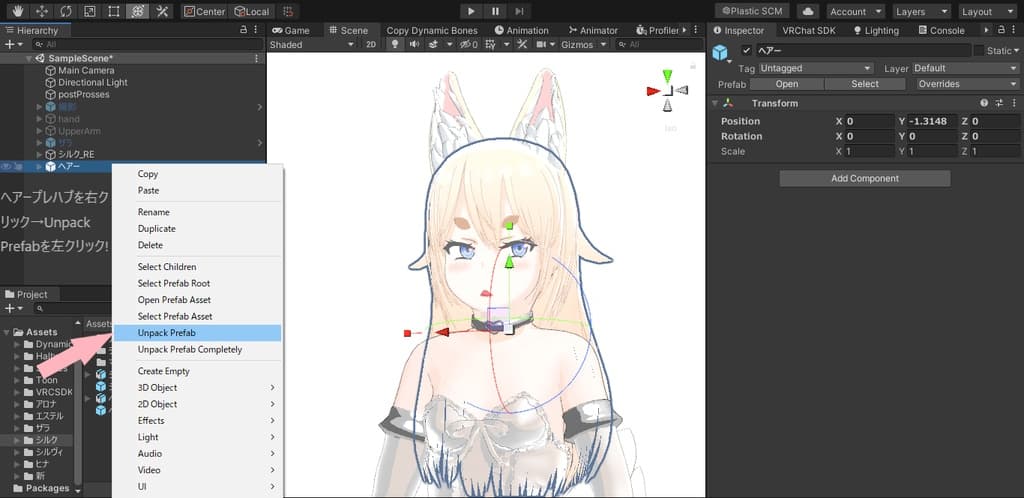
Task: Open the Layer dropdown showing Default
Action: tap(965, 68)
